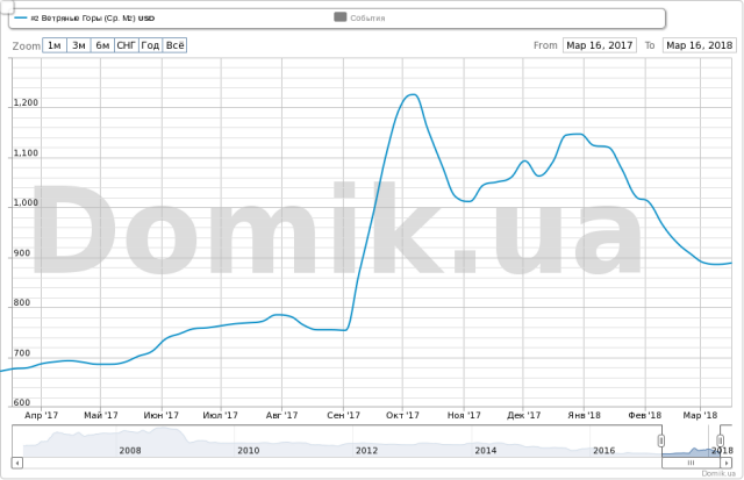Click the Июн '17 axis label
Viewport: 744px width, 480px height.
(161, 415)
